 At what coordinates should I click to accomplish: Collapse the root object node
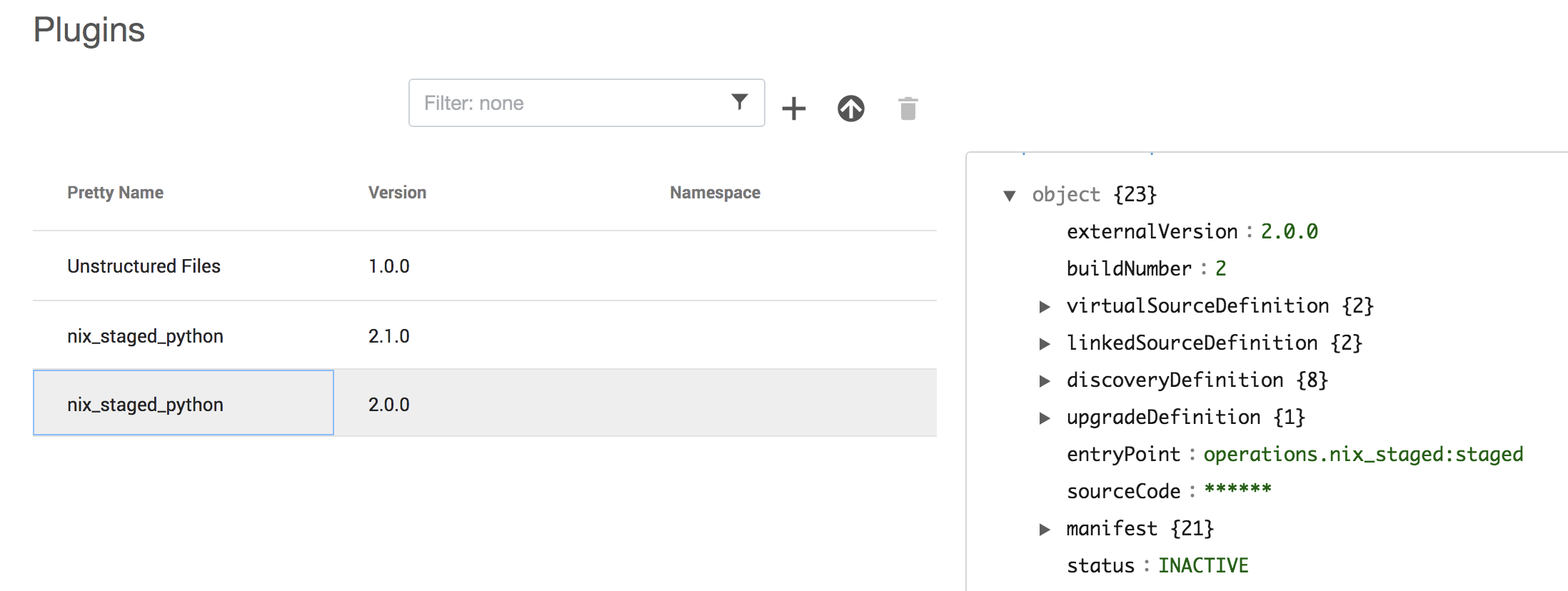1010,196
